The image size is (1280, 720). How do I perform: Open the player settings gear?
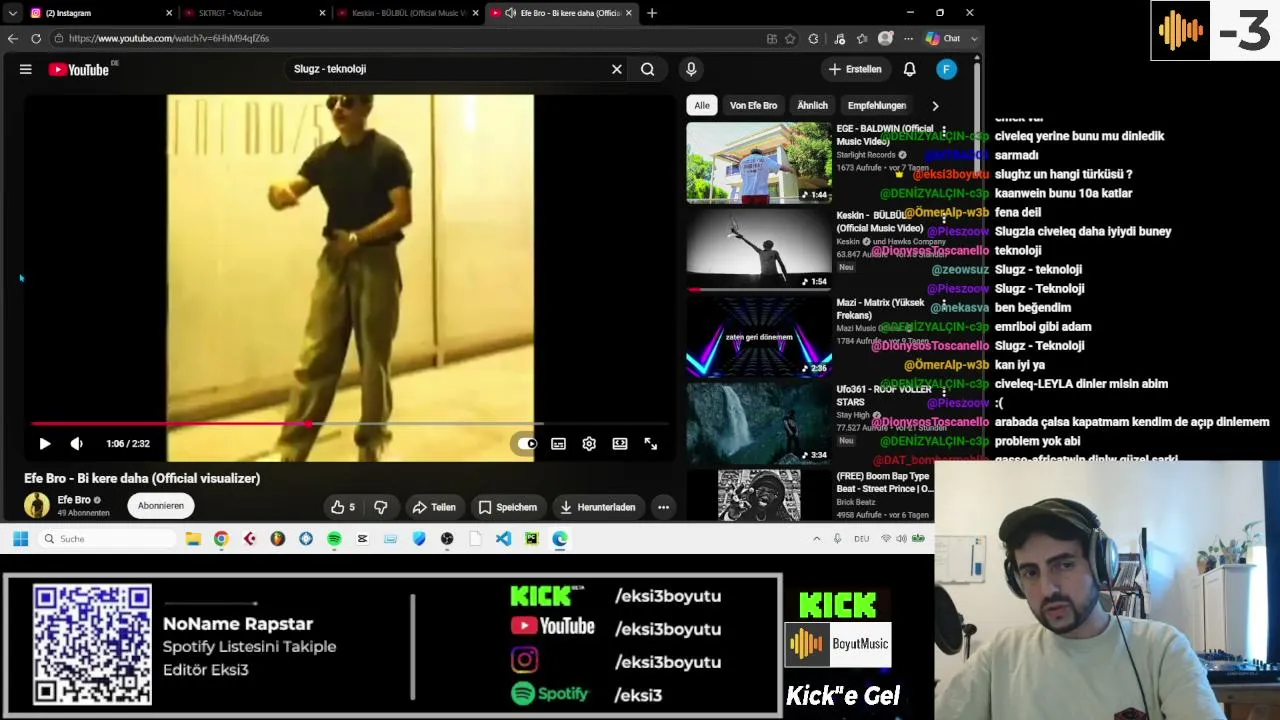click(x=589, y=444)
